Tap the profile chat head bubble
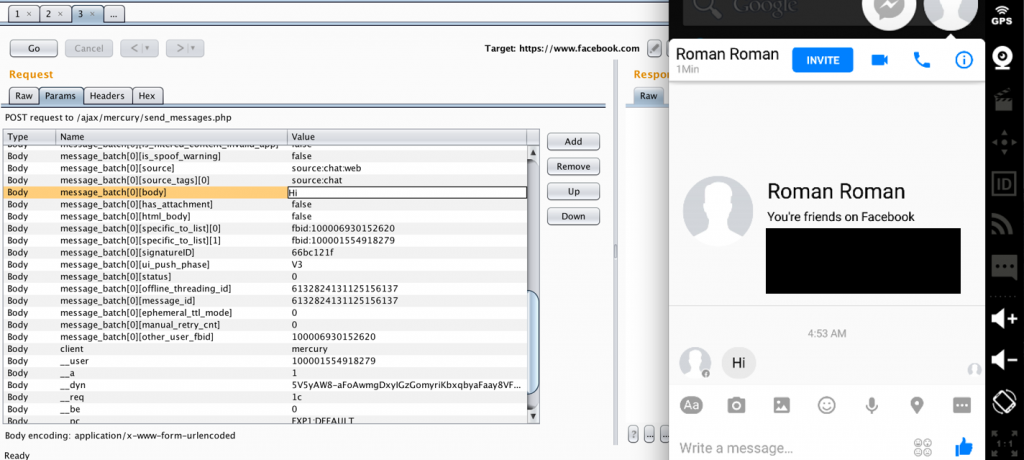1024x460 pixels. click(951, 13)
